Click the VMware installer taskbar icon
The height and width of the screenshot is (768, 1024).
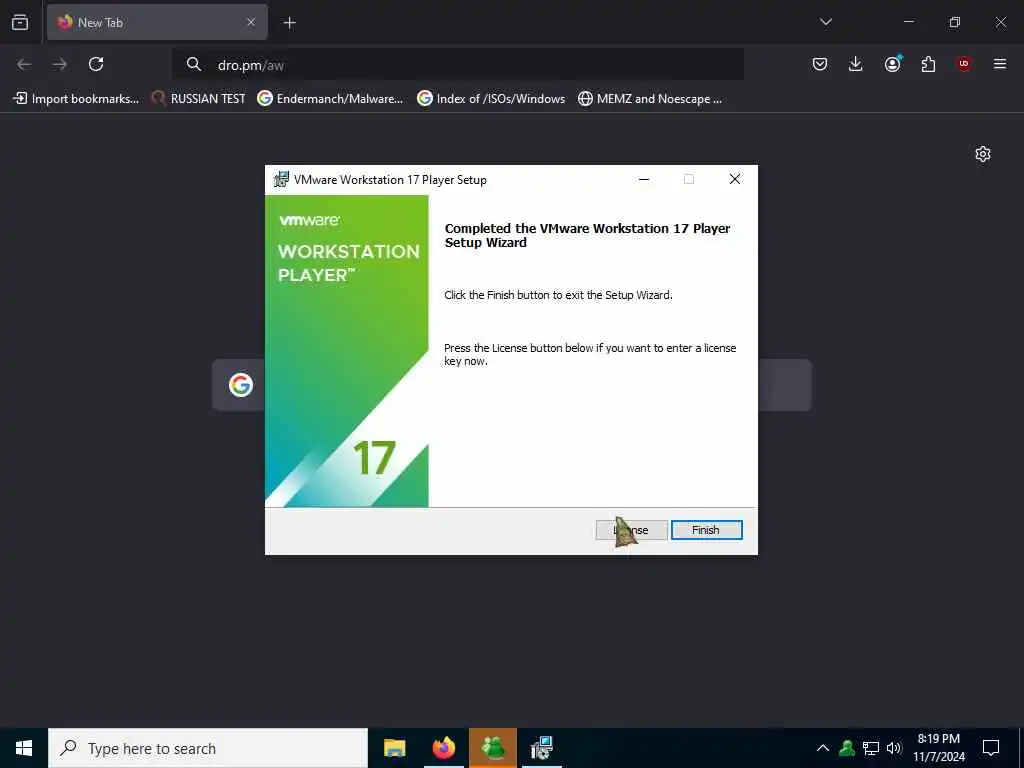(542, 748)
